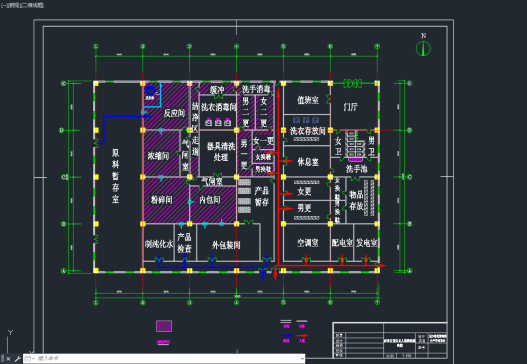Open the [-] viewport controls menu
Image resolution: width=527 pixels, height=364 pixels.
(x=3, y=5)
